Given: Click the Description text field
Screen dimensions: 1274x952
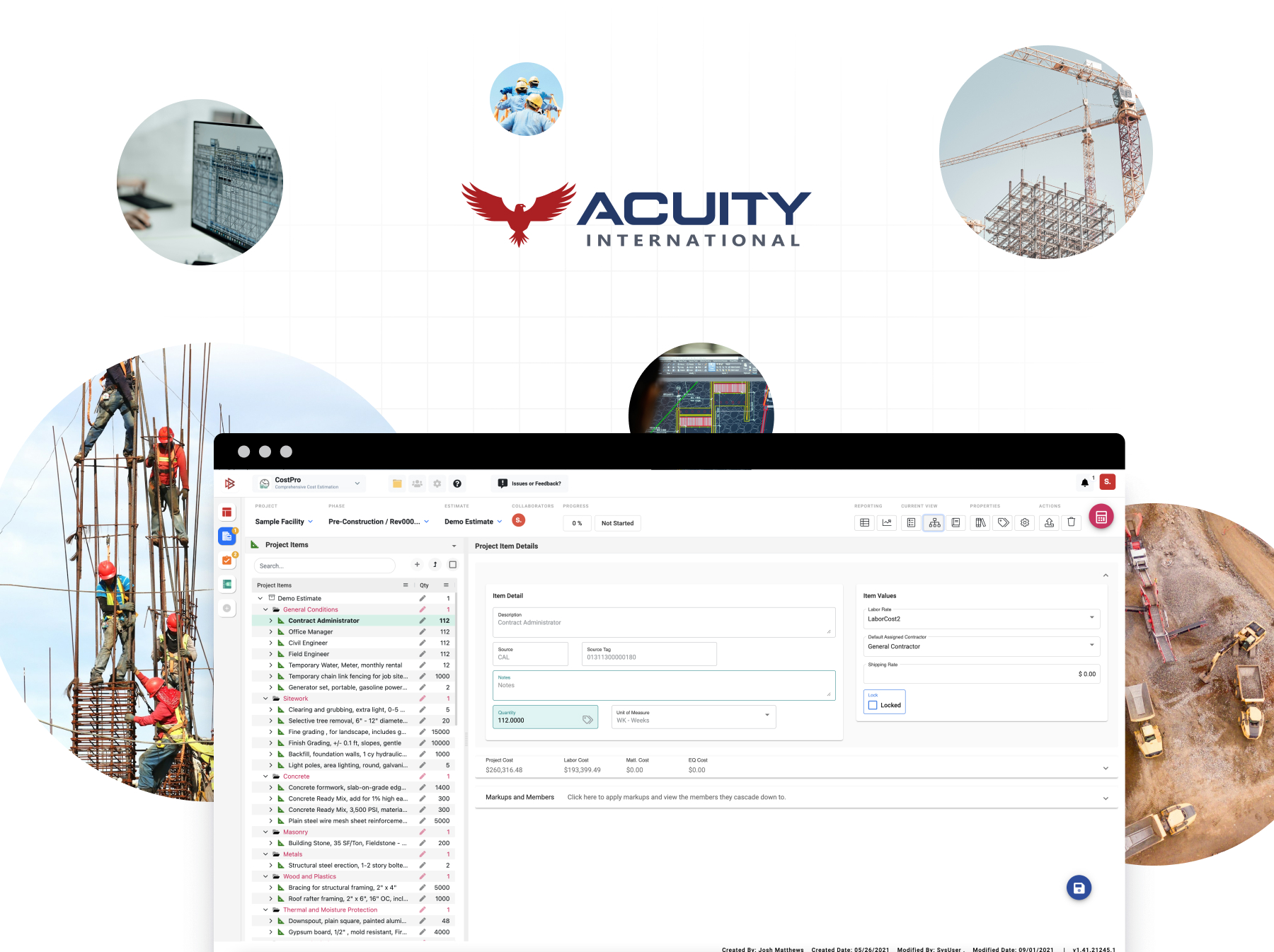Looking at the screenshot, I should point(664,622).
